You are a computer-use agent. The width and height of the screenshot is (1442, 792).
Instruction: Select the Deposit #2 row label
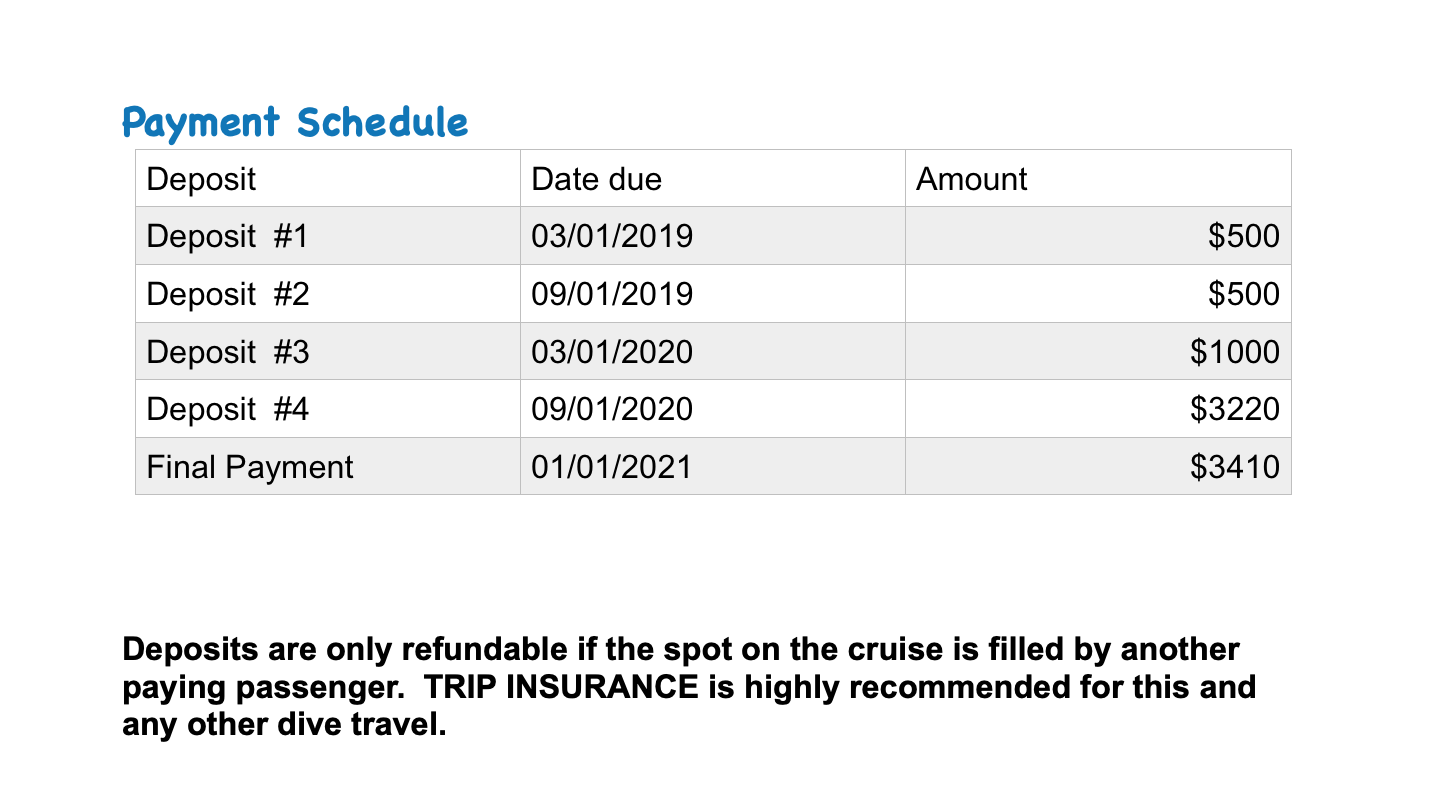pos(328,294)
